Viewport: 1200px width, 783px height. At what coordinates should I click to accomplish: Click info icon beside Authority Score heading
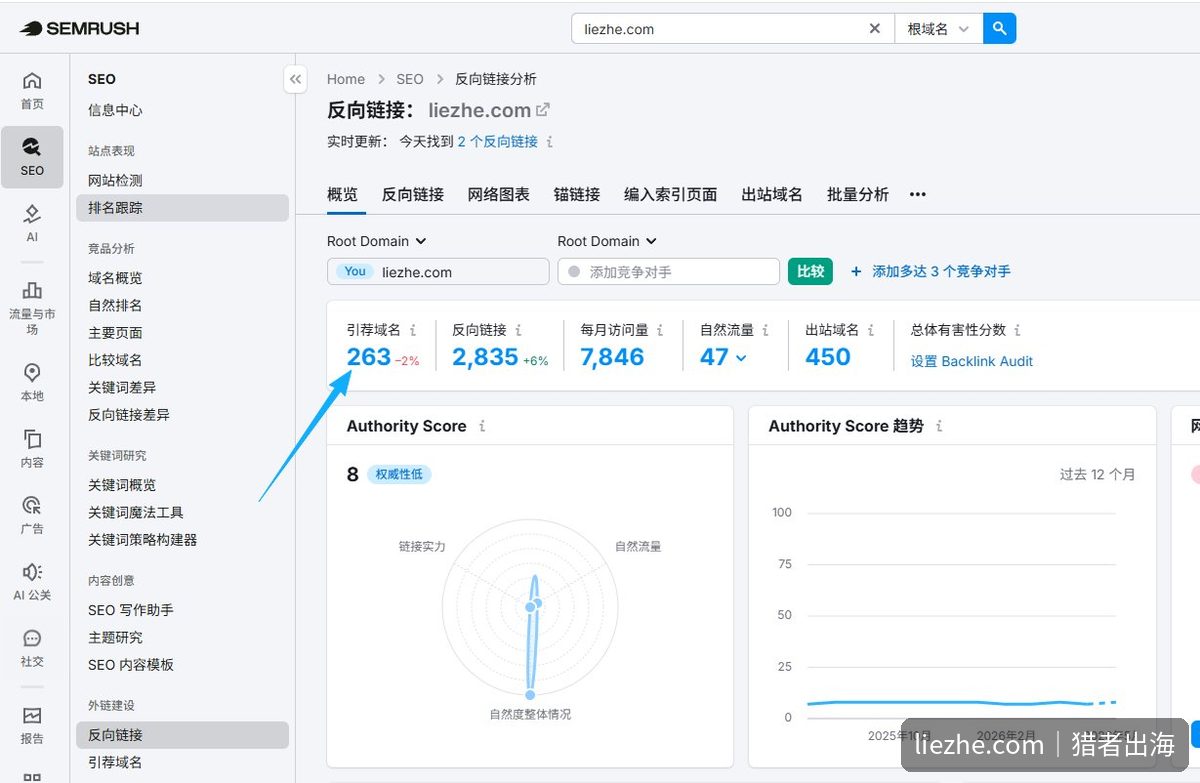[482, 426]
